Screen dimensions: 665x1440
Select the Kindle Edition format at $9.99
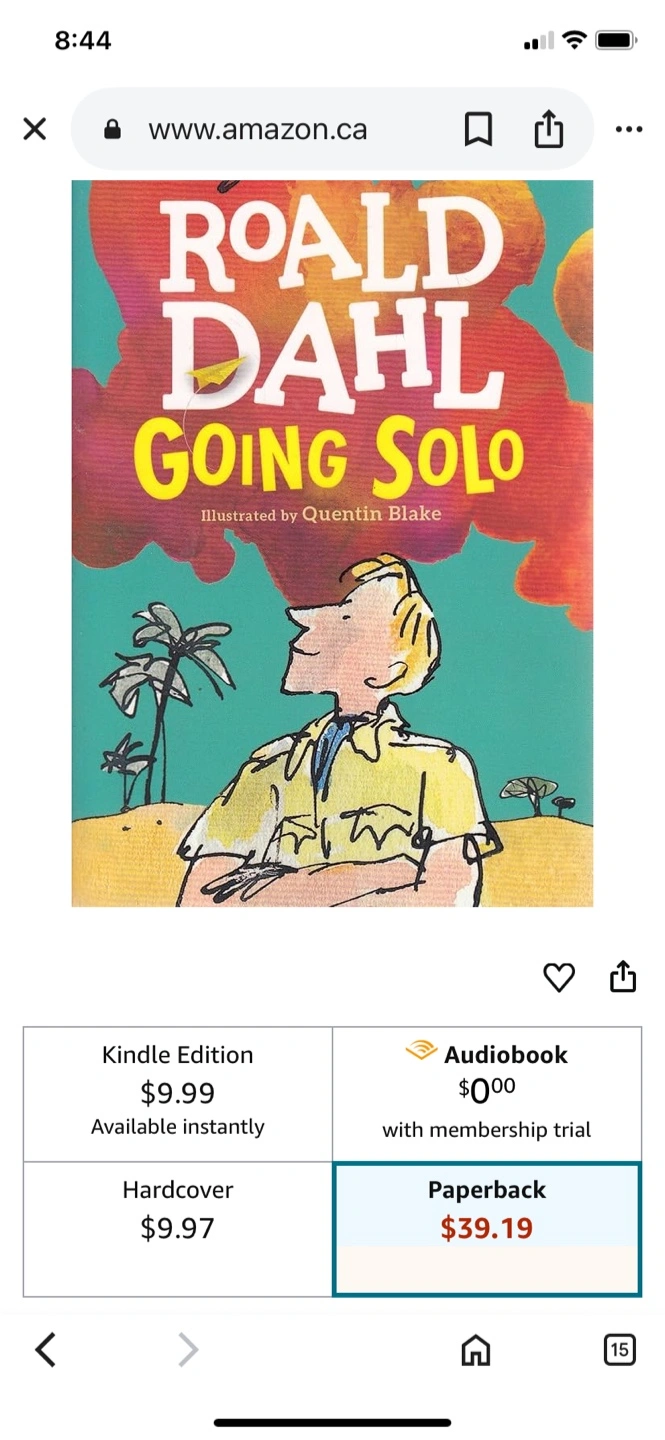coord(178,1094)
